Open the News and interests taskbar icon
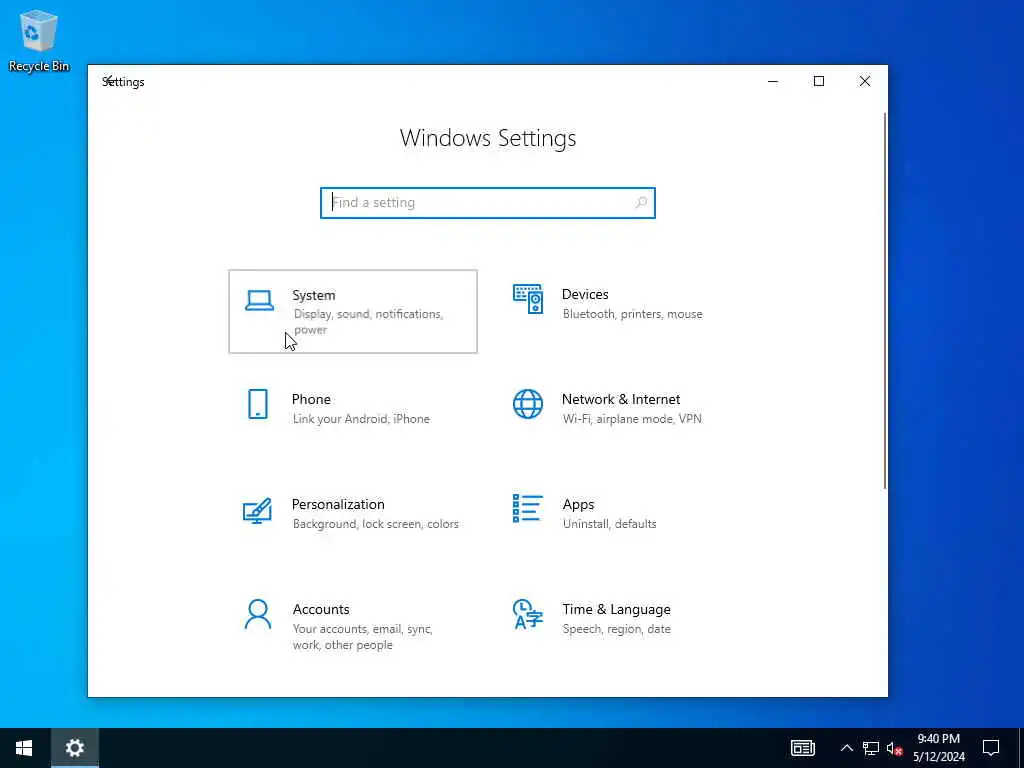 click(x=803, y=748)
